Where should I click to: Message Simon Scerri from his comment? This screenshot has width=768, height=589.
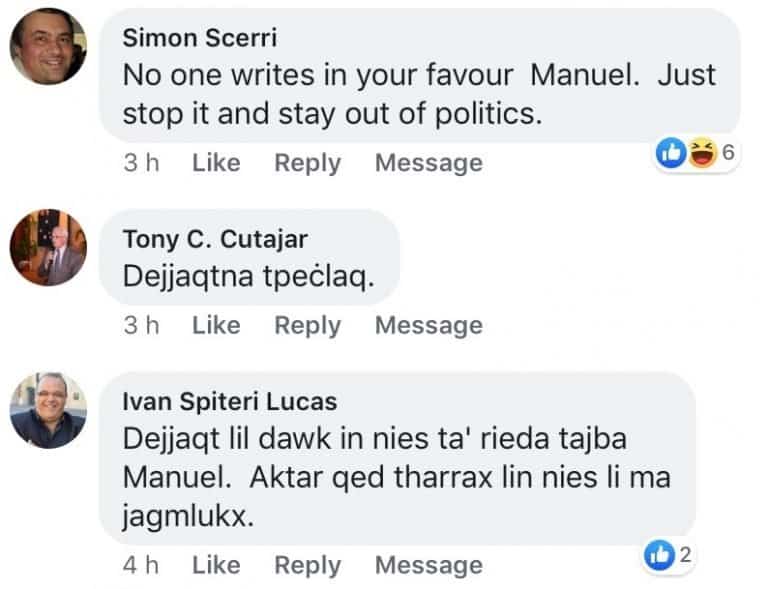tap(428, 163)
